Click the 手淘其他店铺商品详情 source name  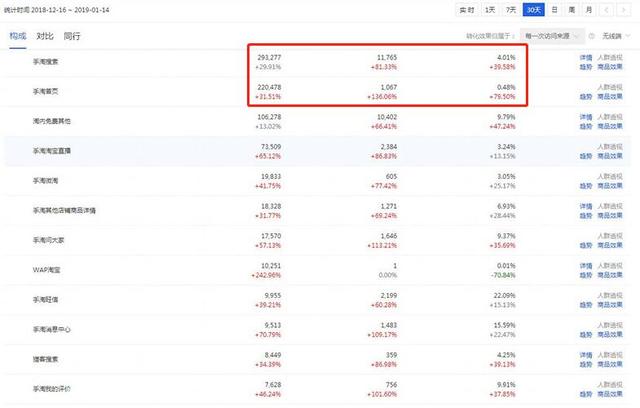point(64,211)
